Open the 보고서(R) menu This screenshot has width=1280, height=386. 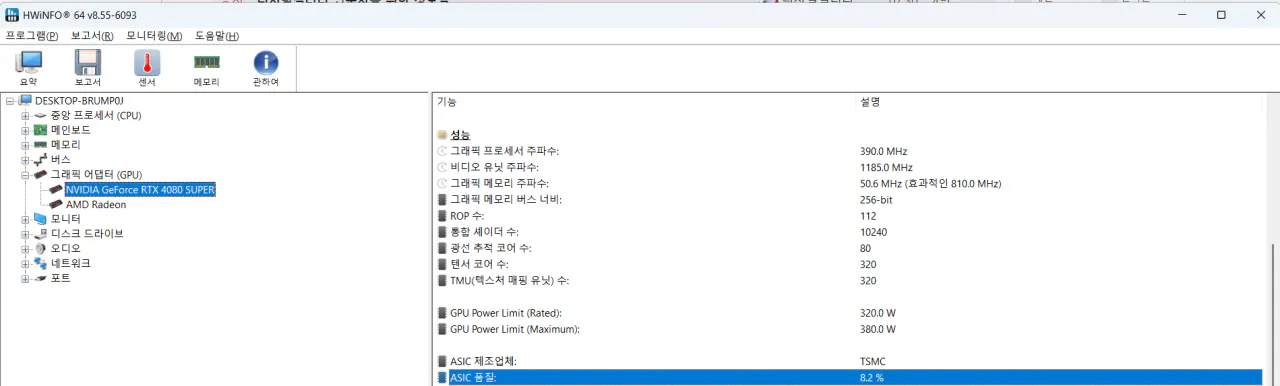point(92,36)
